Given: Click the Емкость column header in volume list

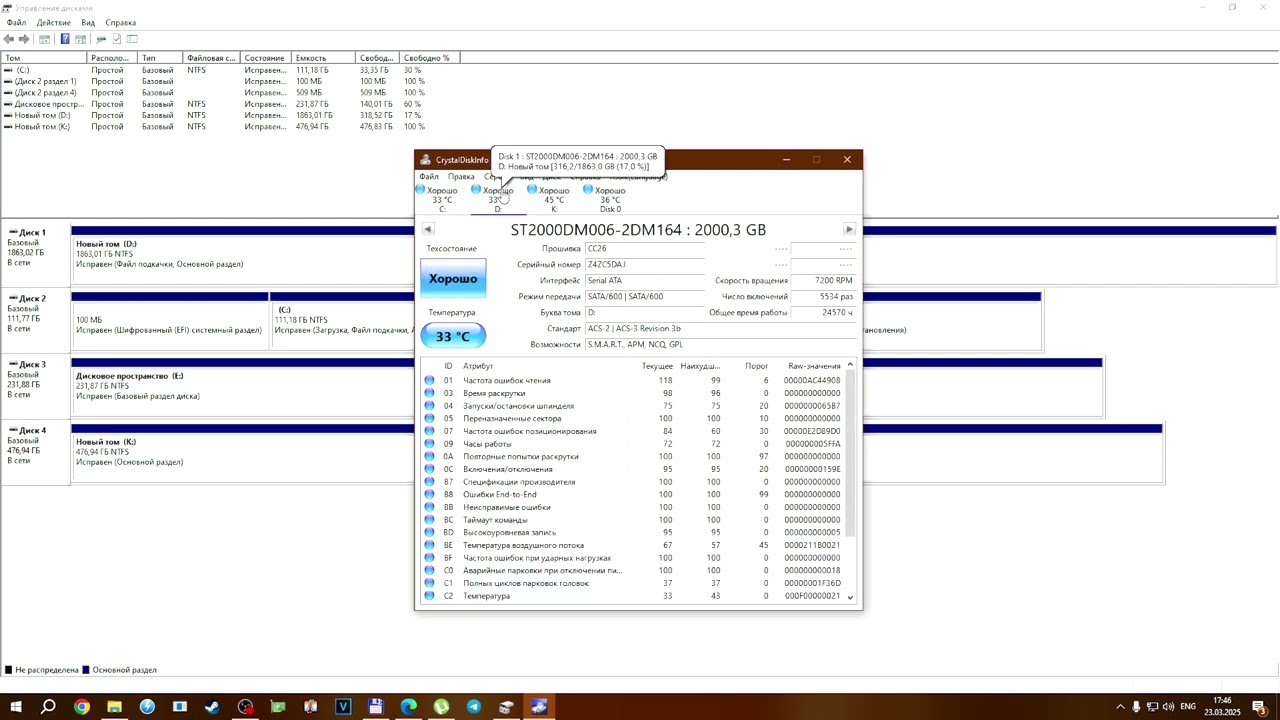Looking at the screenshot, I should coord(323,58).
